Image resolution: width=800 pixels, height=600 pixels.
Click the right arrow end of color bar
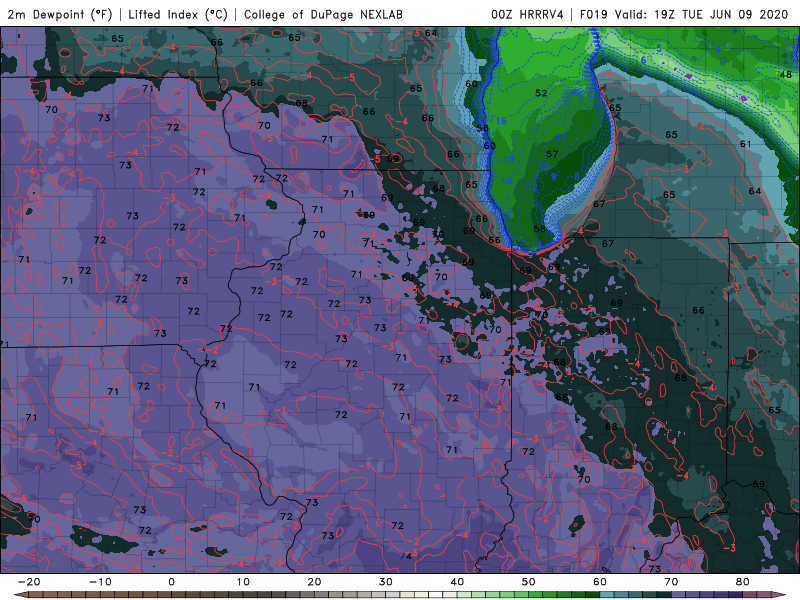click(780, 595)
